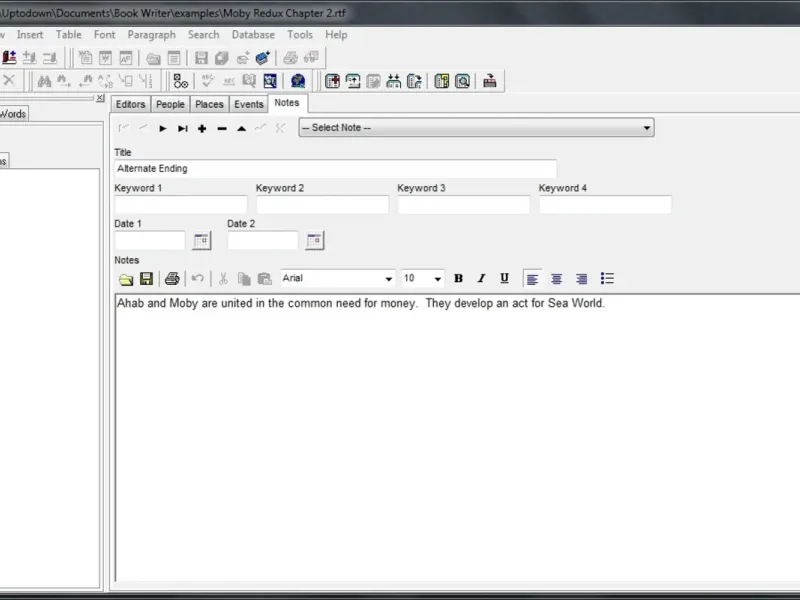Click the magnifier preview icon in table toolbar
Image resolution: width=800 pixels, height=600 pixels.
[462, 81]
